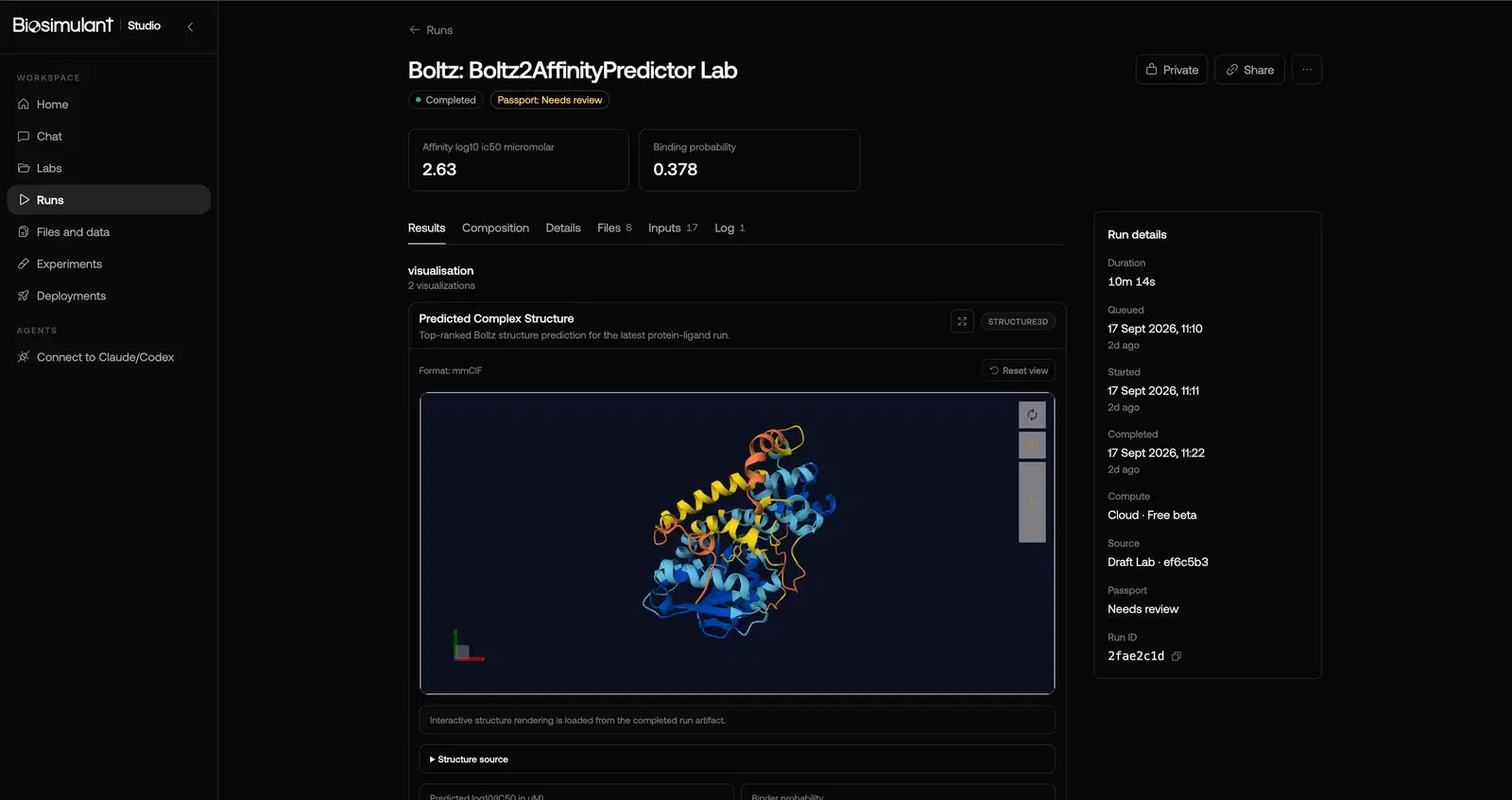1512x800 pixels.
Task: Click the Reset view button
Action: click(1019, 370)
